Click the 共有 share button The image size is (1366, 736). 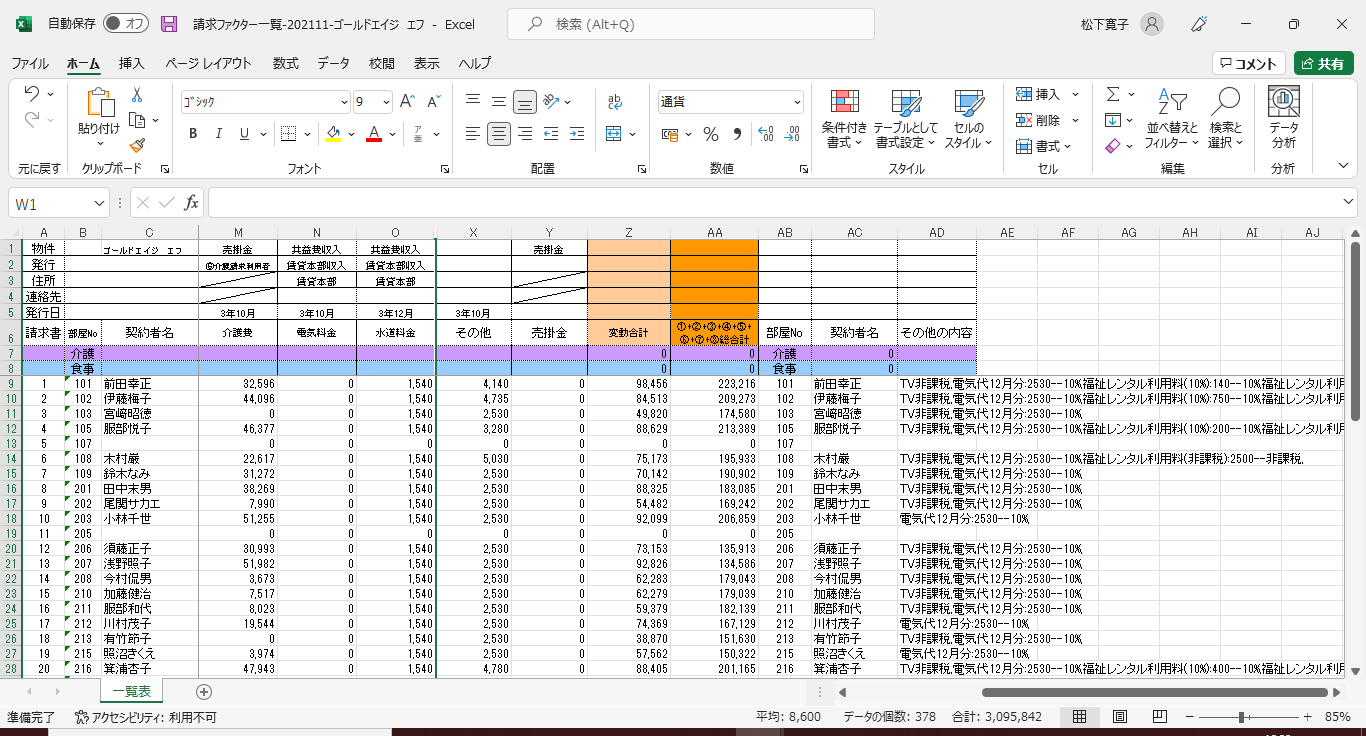click(1323, 63)
